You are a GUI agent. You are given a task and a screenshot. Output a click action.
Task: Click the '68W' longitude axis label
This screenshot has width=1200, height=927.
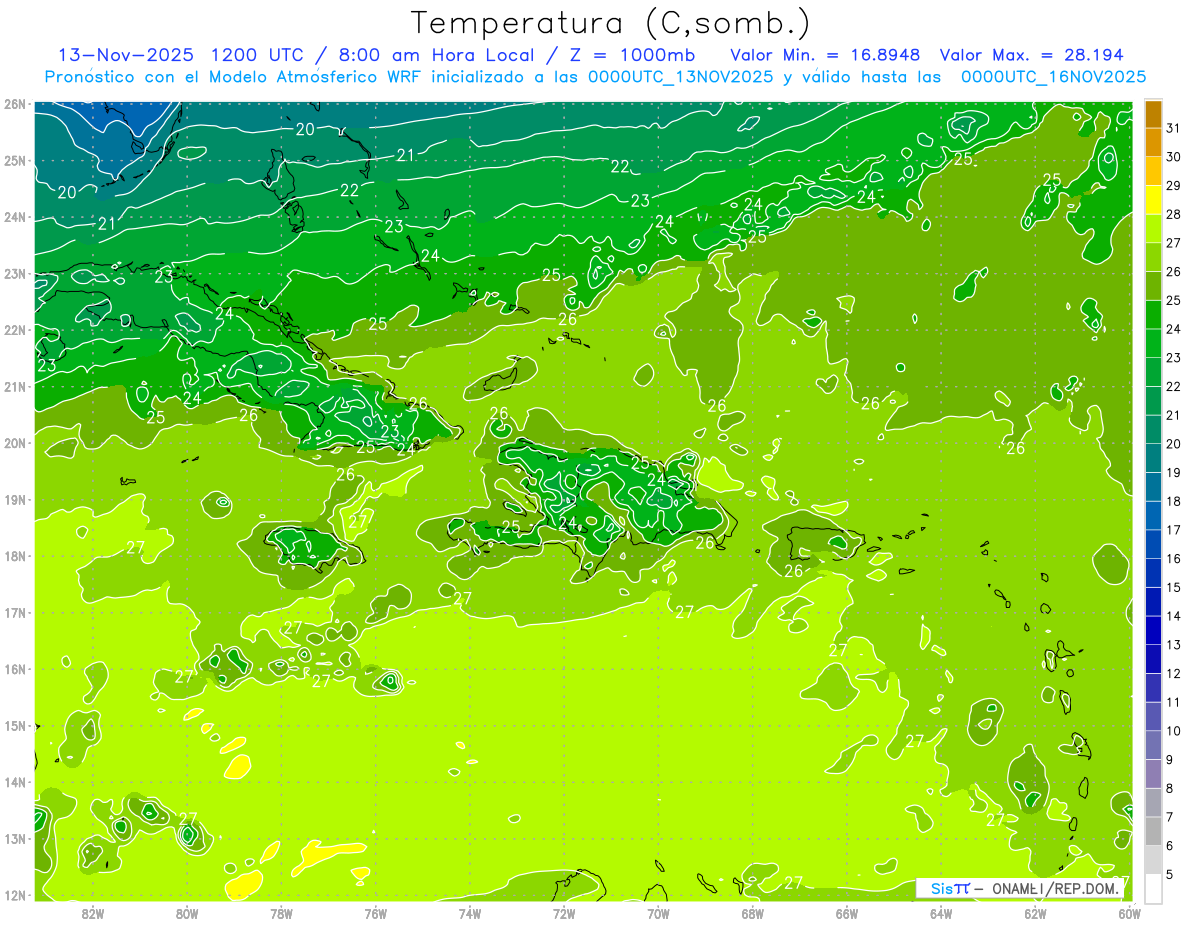pos(752,913)
